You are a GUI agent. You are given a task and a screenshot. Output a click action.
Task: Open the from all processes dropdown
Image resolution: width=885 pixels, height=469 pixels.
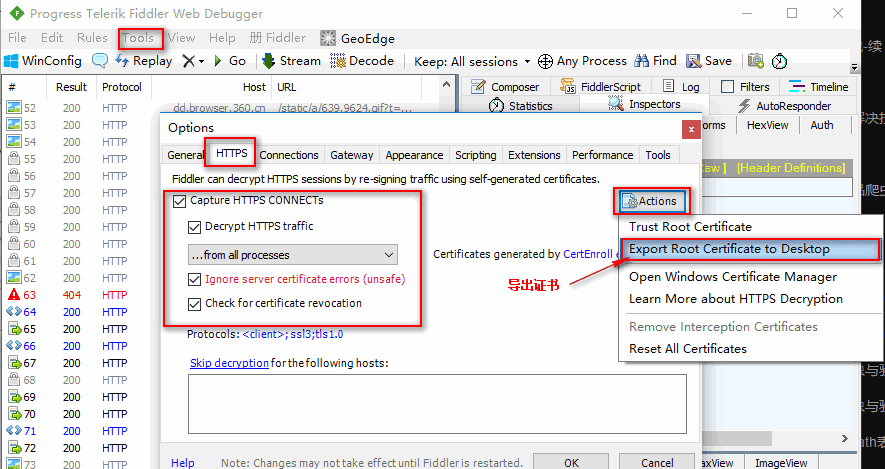[292, 255]
